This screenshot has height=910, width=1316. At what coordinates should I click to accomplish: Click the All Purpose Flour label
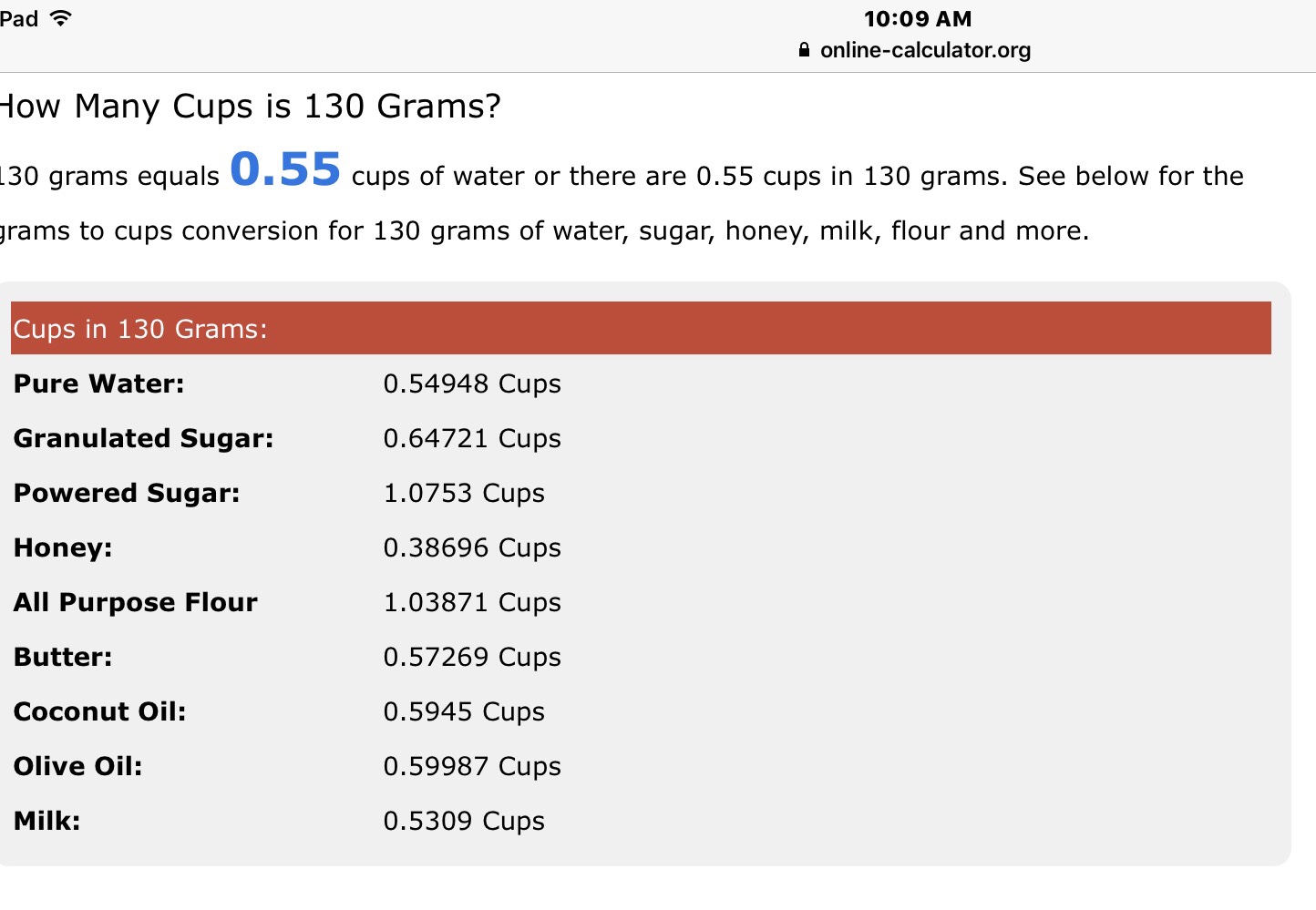135,602
